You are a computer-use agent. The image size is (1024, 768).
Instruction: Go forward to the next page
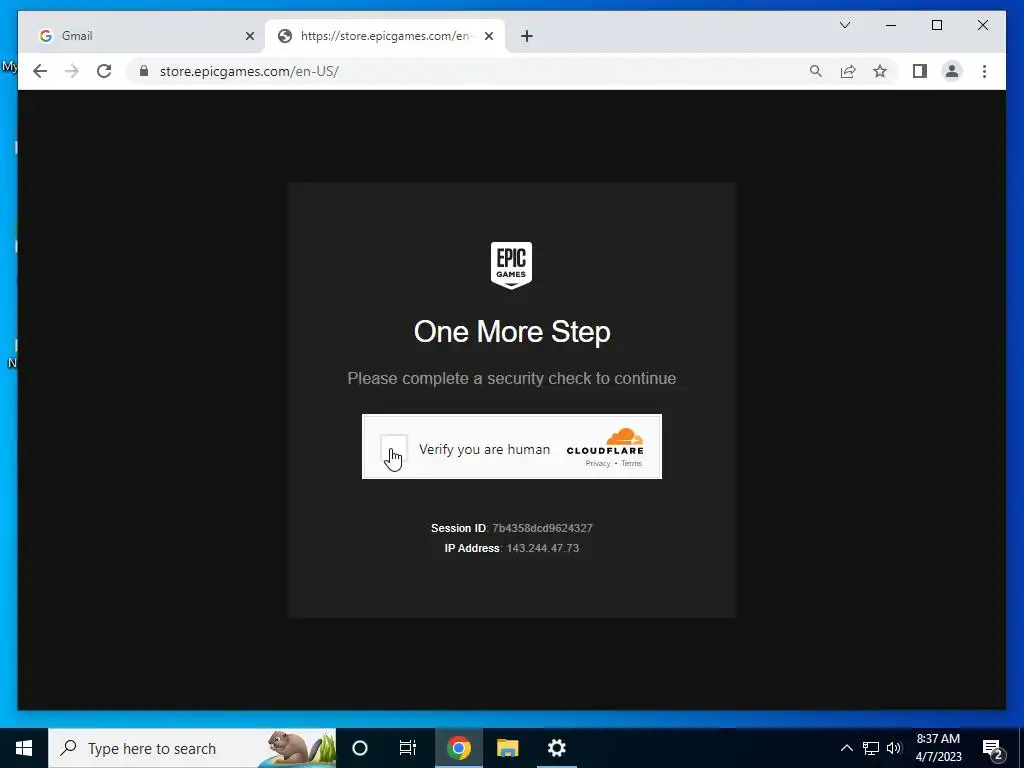pyautogui.click(x=72, y=71)
